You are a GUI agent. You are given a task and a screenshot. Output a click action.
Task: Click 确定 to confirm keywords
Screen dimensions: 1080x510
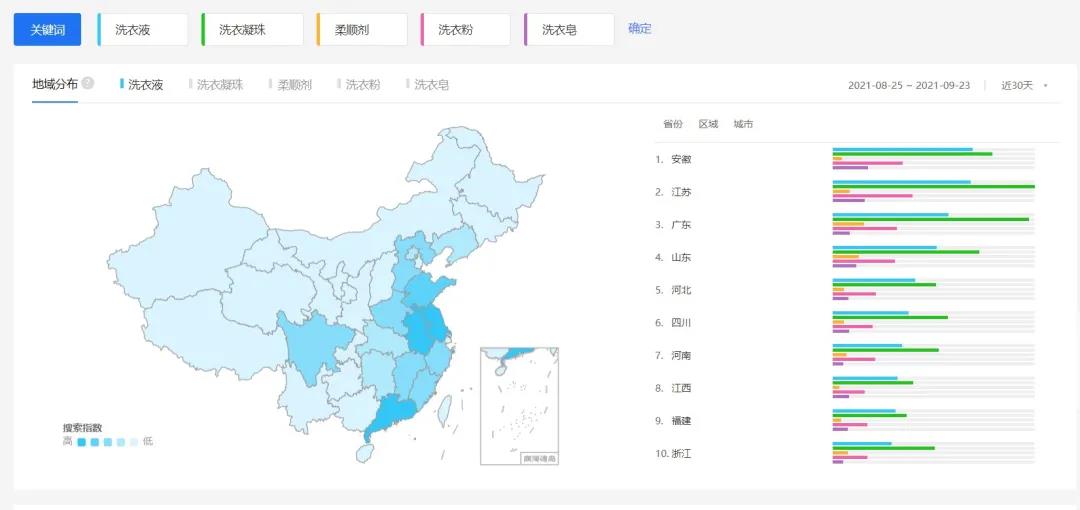pos(639,29)
